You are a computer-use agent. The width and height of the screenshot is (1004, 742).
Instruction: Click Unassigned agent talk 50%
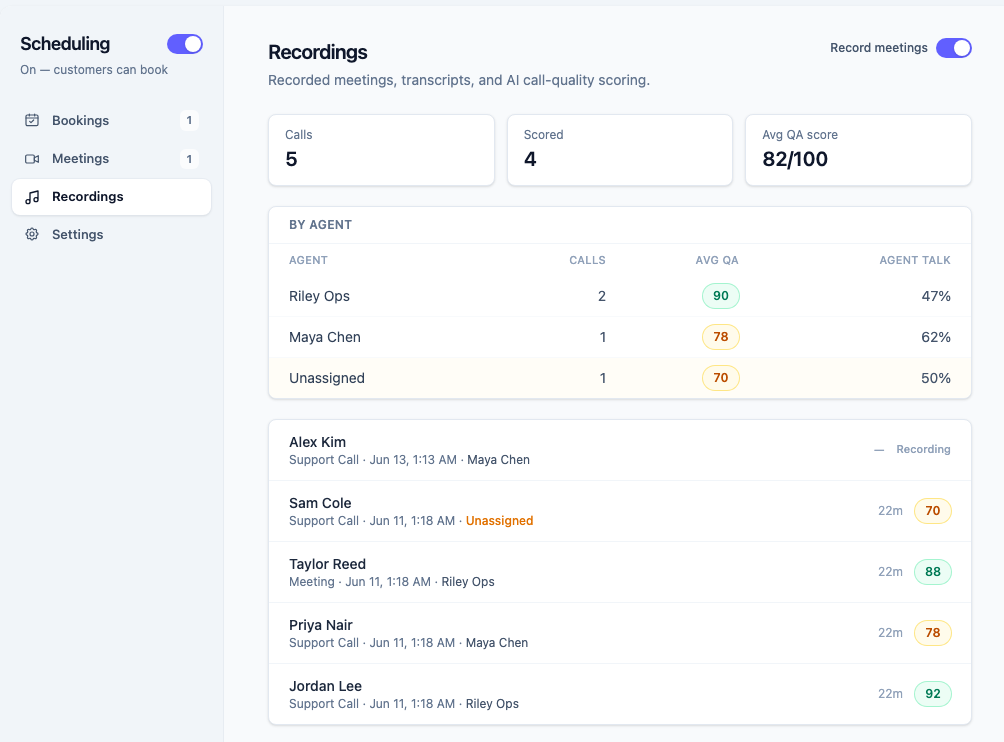[x=935, y=378]
